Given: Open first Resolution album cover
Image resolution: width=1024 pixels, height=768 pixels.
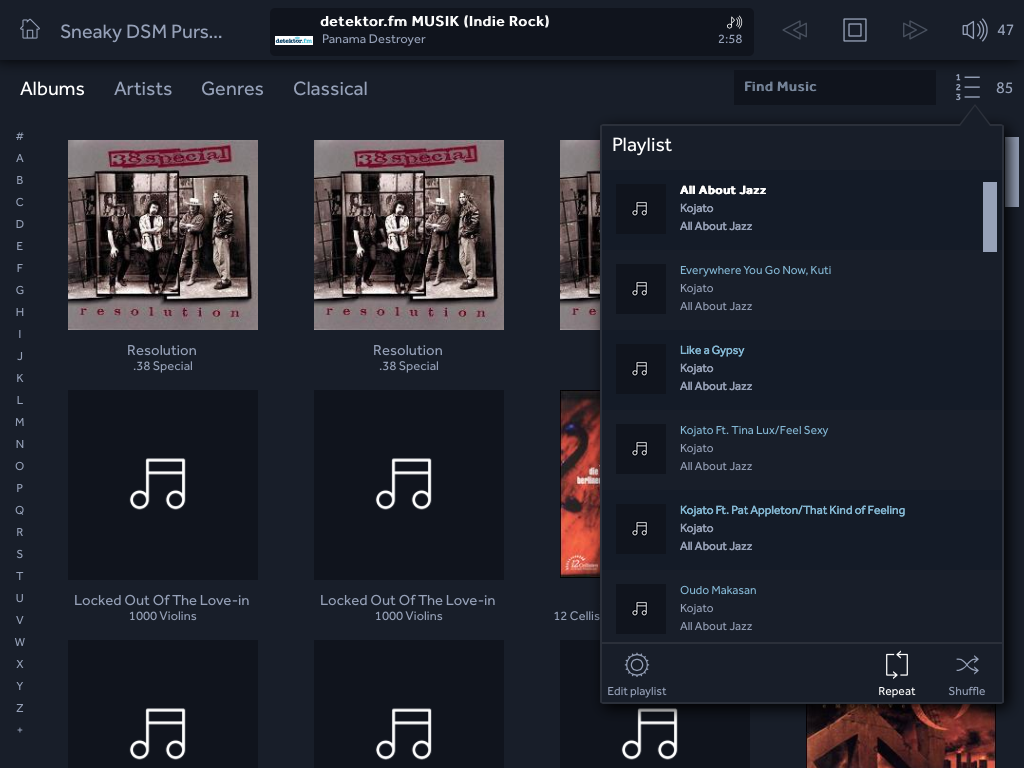Looking at the screenshot, I should [x=163, y=234].
